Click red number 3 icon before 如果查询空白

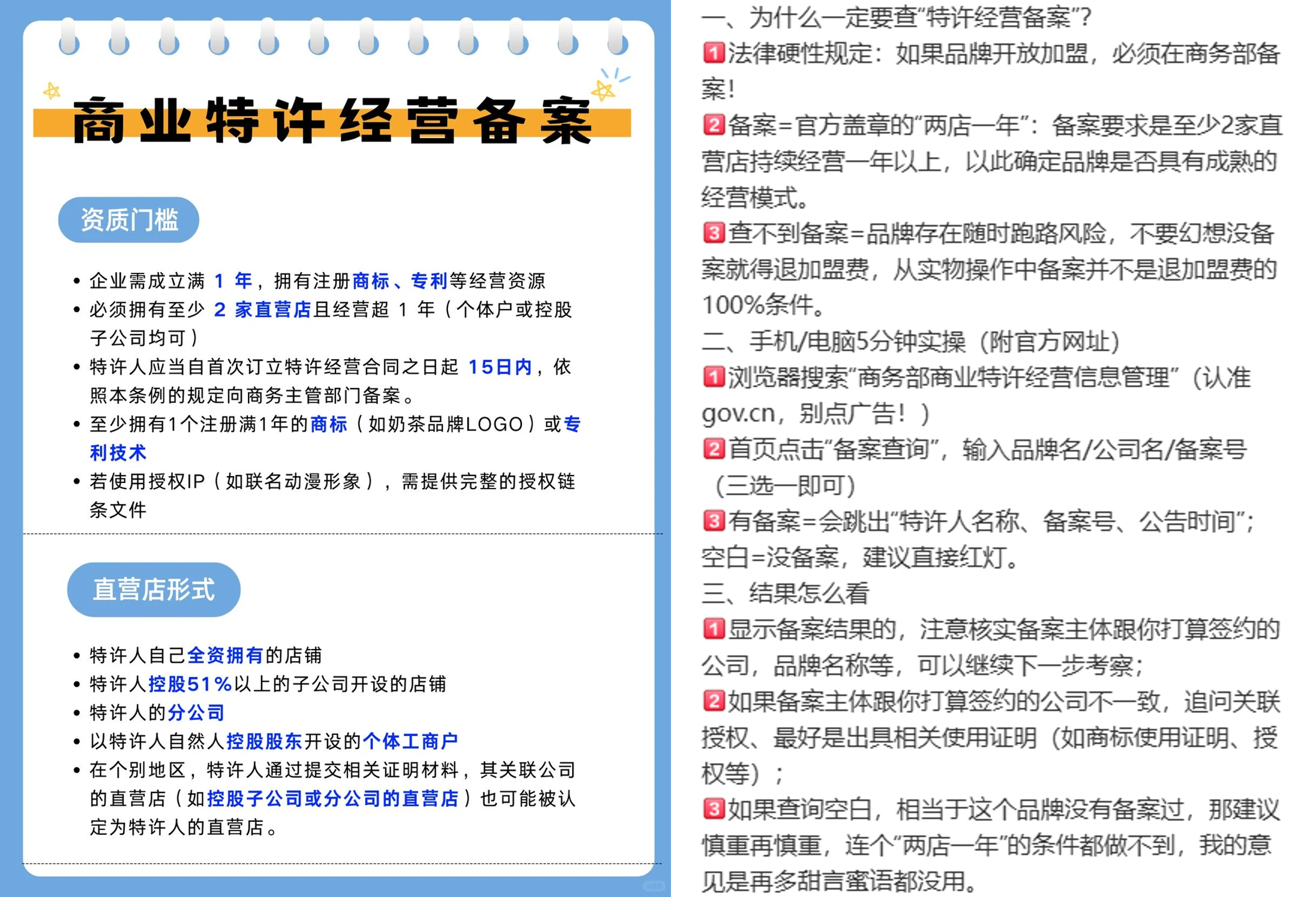tap(713, 809)
